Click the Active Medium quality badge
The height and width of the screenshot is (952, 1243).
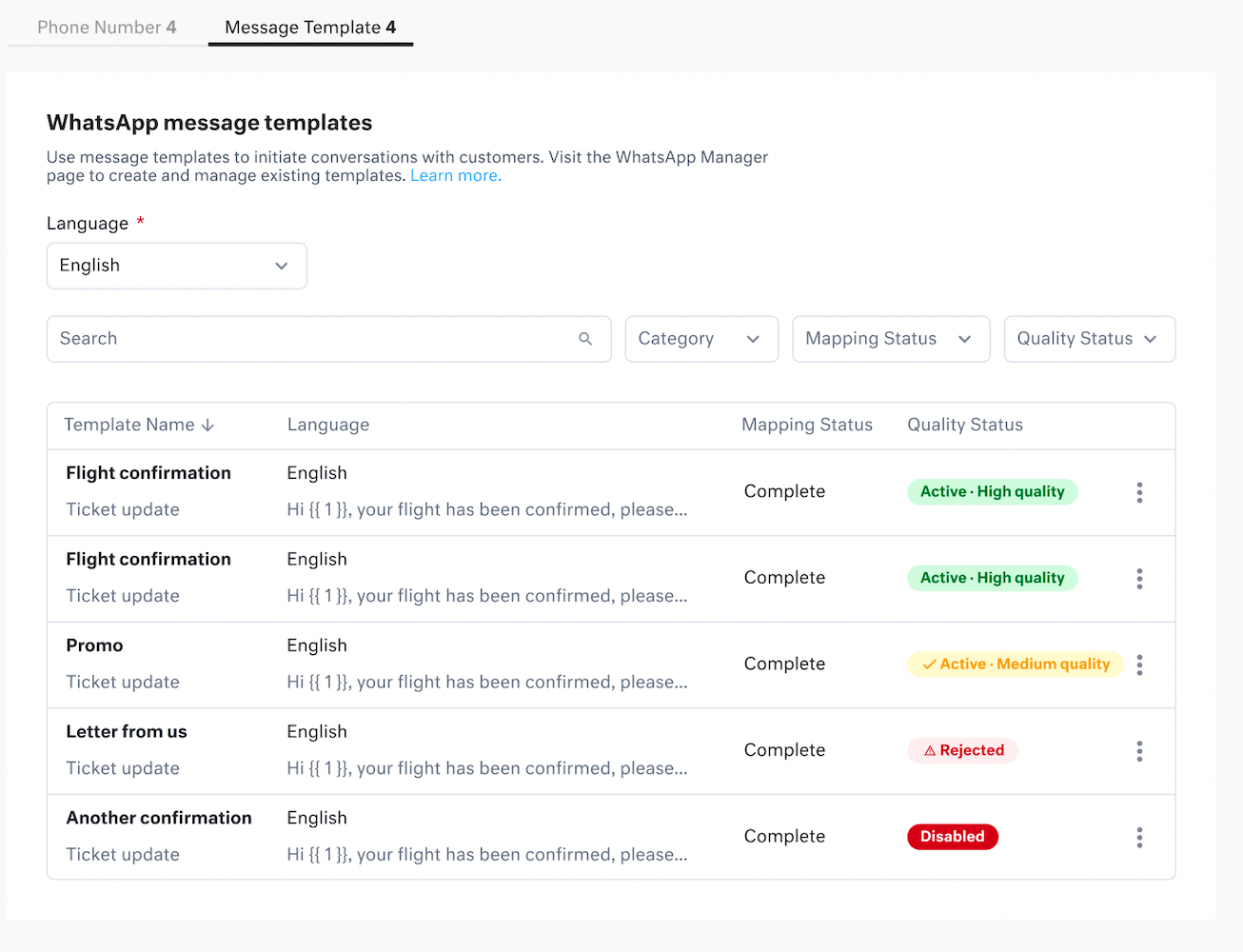tap(1015, 664)
